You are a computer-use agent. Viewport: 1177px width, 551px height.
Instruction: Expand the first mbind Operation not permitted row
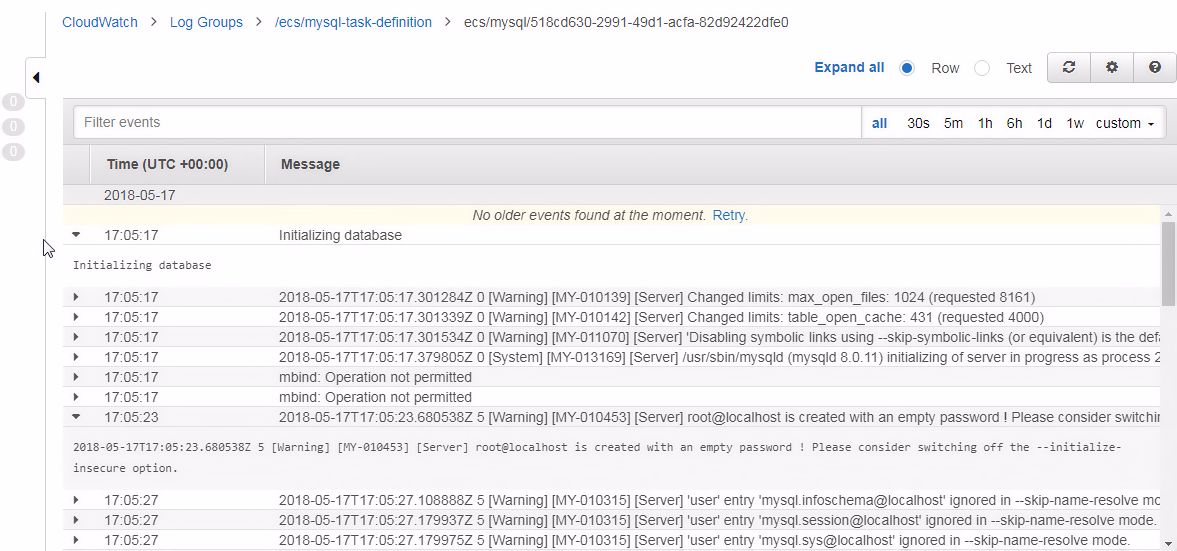[x=76, y=377]
